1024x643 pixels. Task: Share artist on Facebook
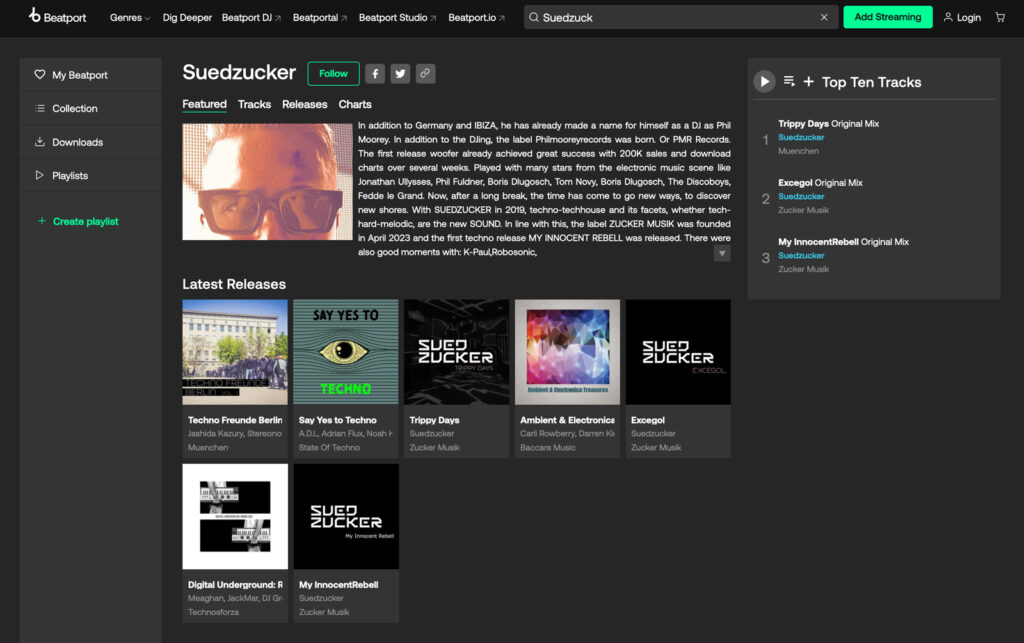click(375, 74)
